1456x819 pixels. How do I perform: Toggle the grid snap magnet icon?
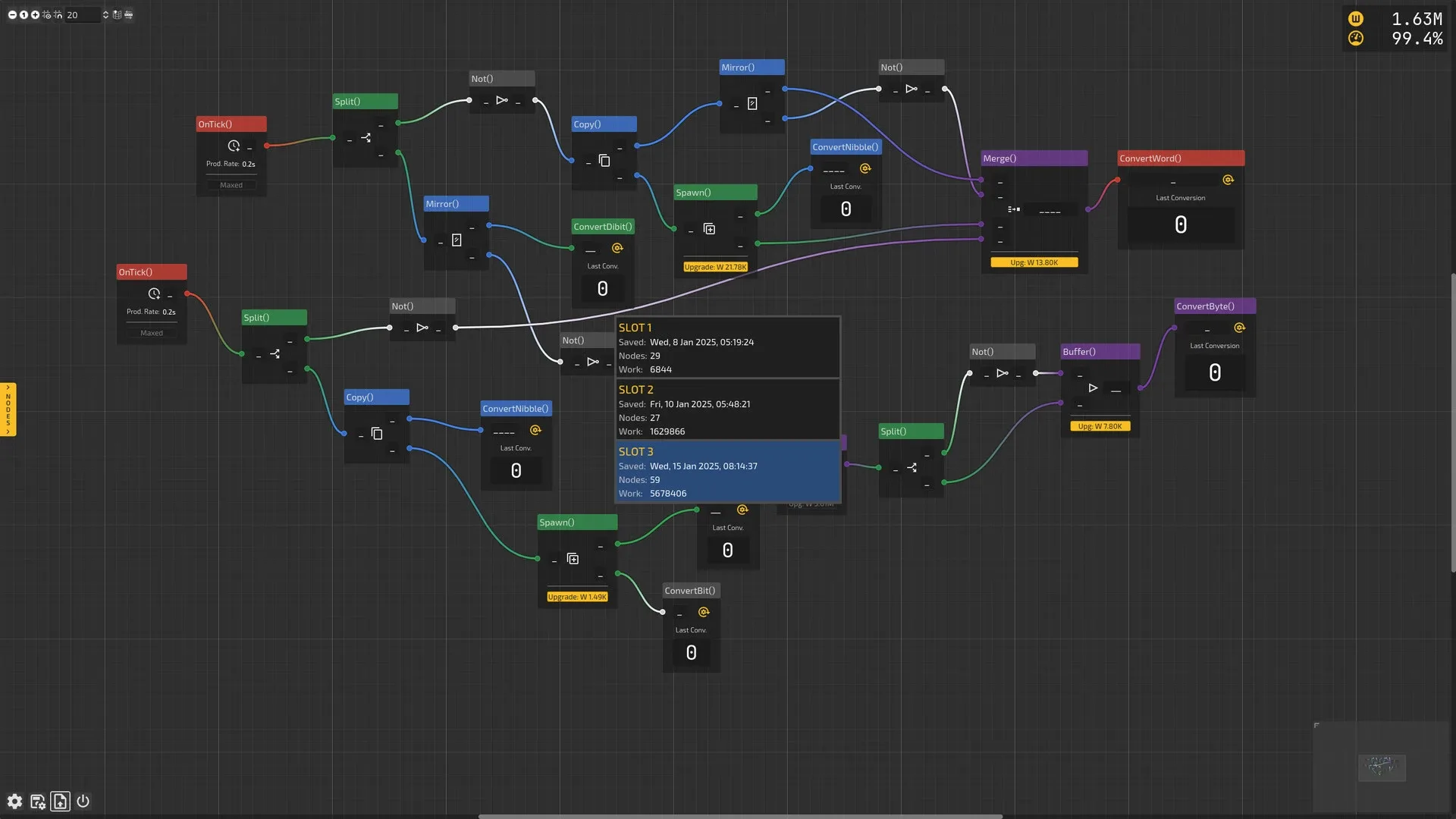click(x=58, y=14)
